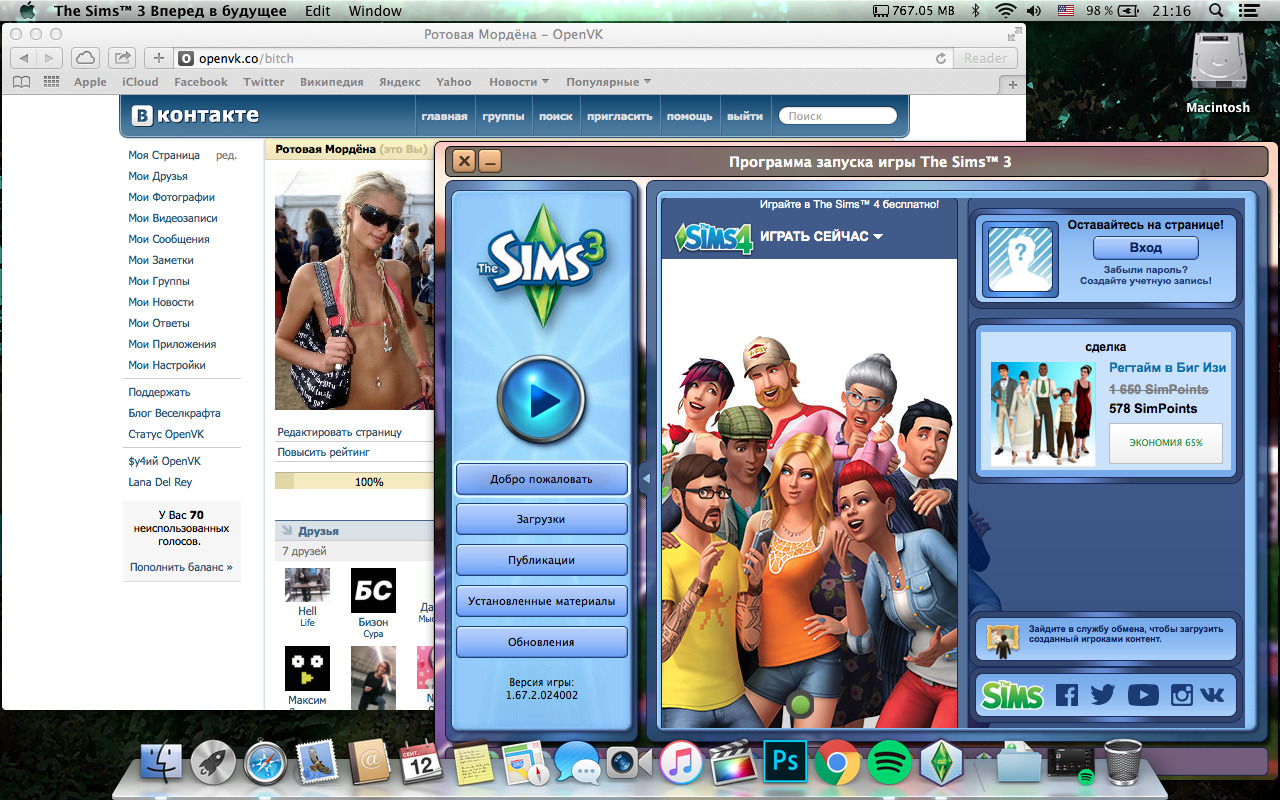Open friend Бизон avatar
This screenshot has width=1280, height=800.
click(373, 590)
